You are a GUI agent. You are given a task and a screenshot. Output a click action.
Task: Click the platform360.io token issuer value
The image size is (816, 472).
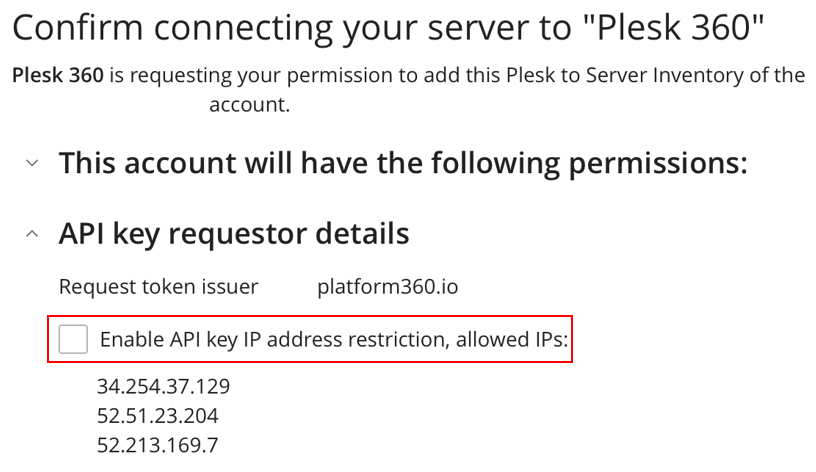pyautogui.click(x=387, y=287)
